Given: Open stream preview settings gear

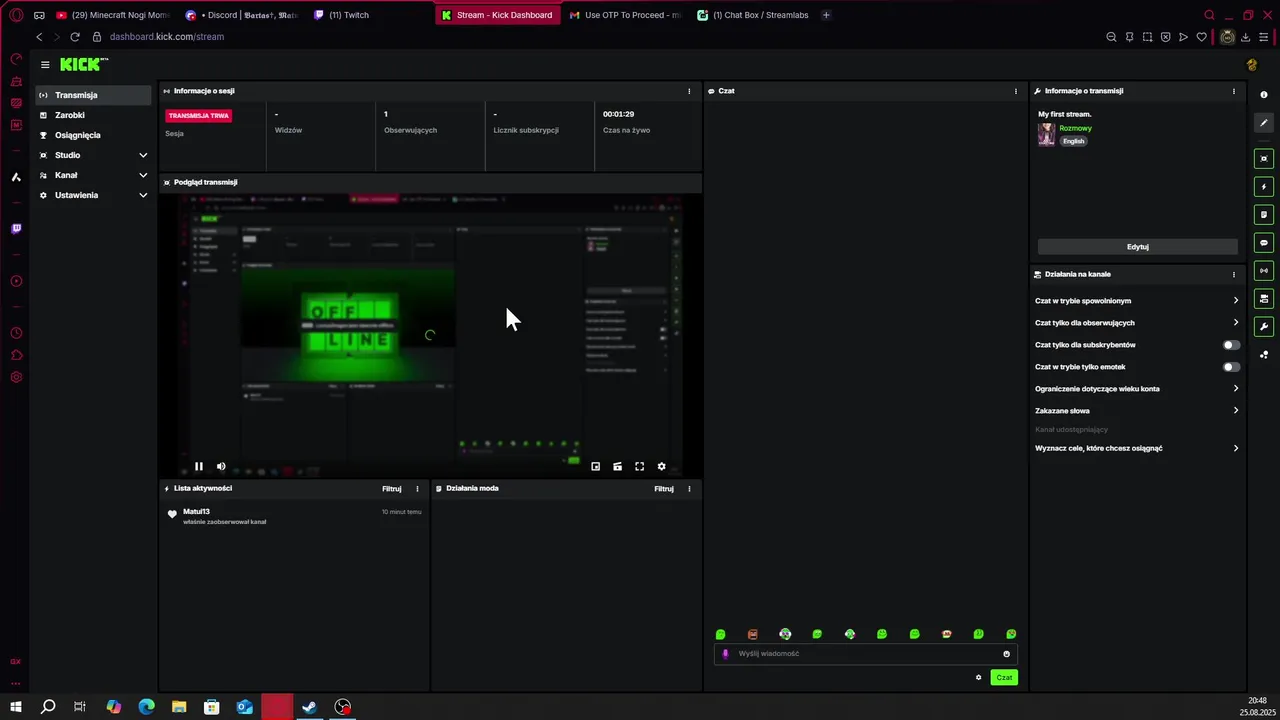Looking at the screenshot, I should tap(661, 466).
